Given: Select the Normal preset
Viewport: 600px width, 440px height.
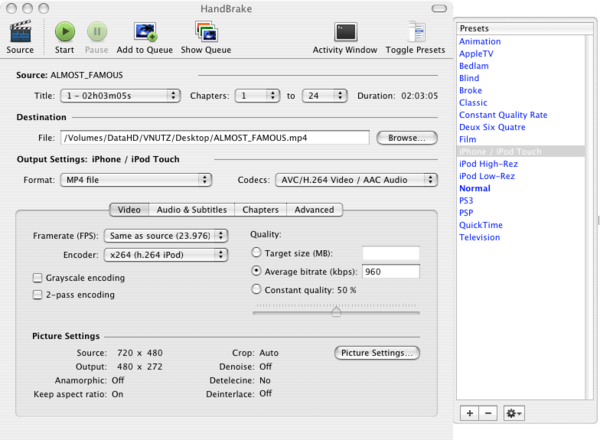Looking at the screenshot, I should 520,188.
